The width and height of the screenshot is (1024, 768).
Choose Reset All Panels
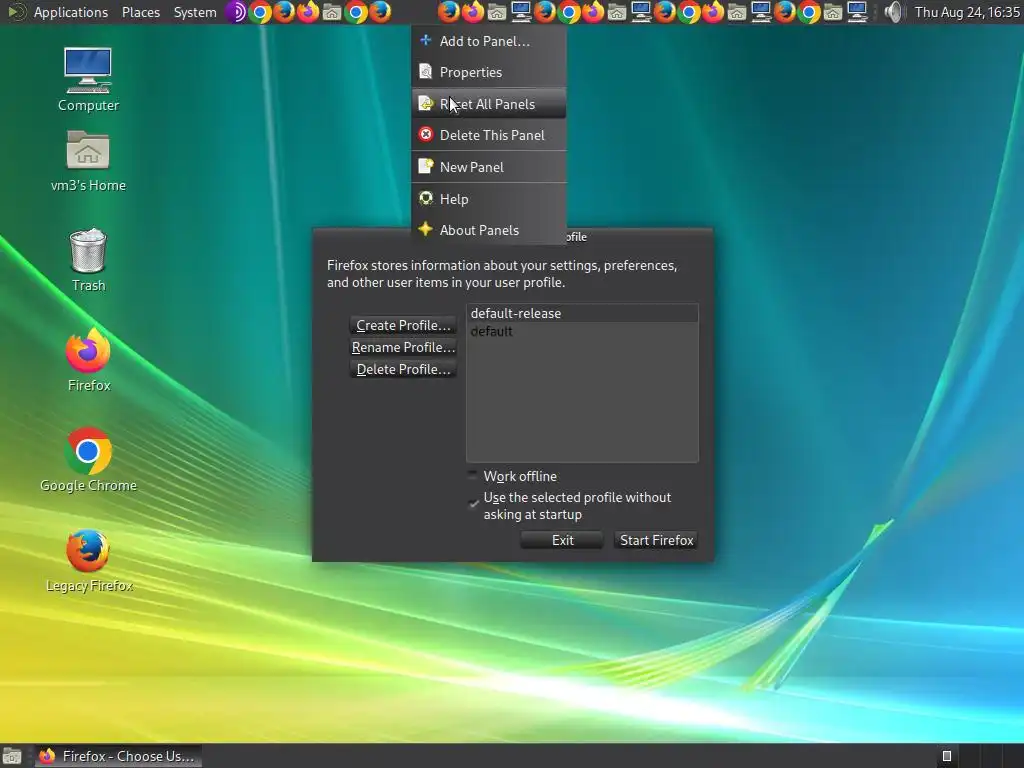click(x=488, y=104)
